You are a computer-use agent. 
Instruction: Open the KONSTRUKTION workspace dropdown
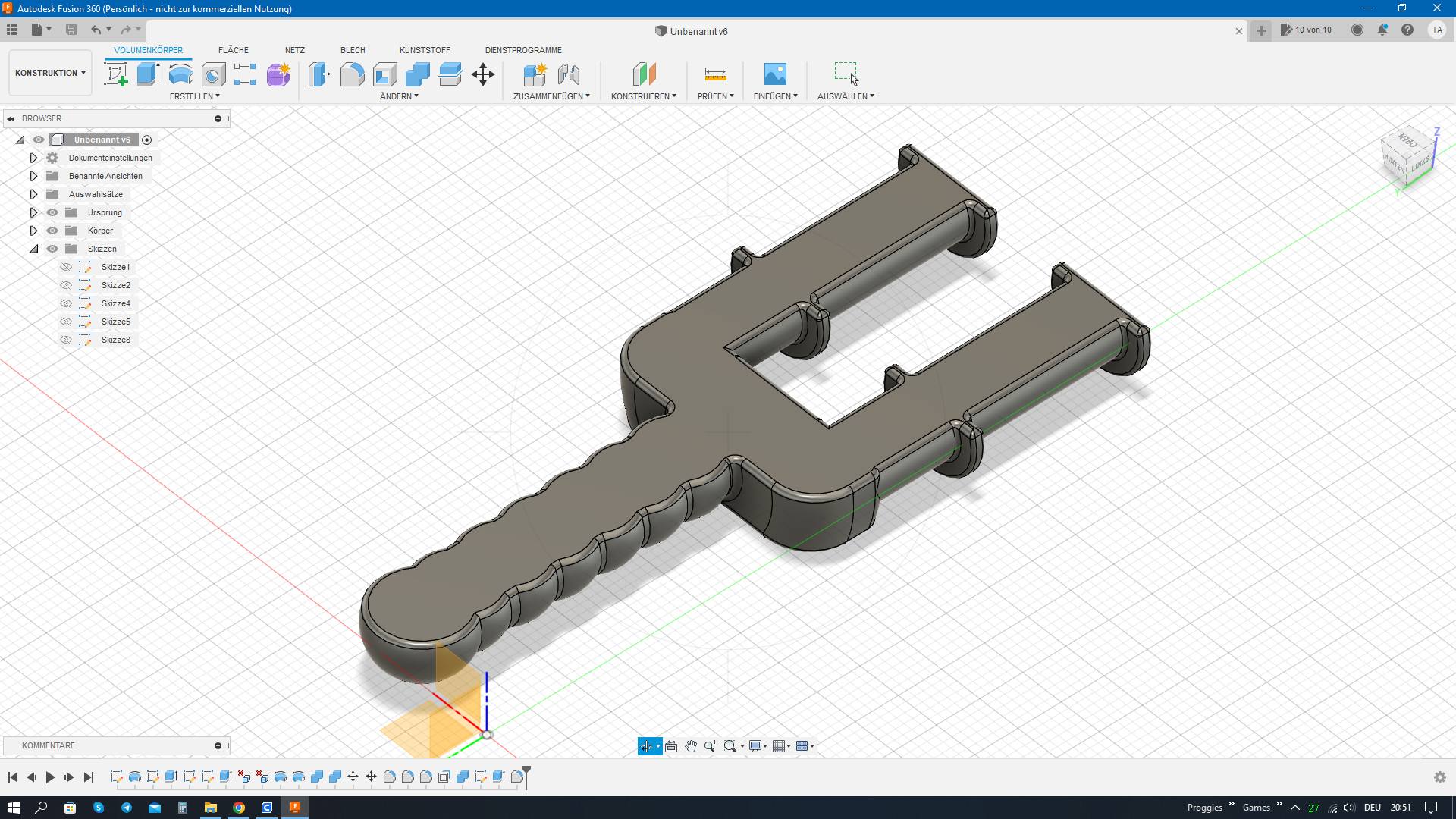pyautogui.click(x=50, y=73)
